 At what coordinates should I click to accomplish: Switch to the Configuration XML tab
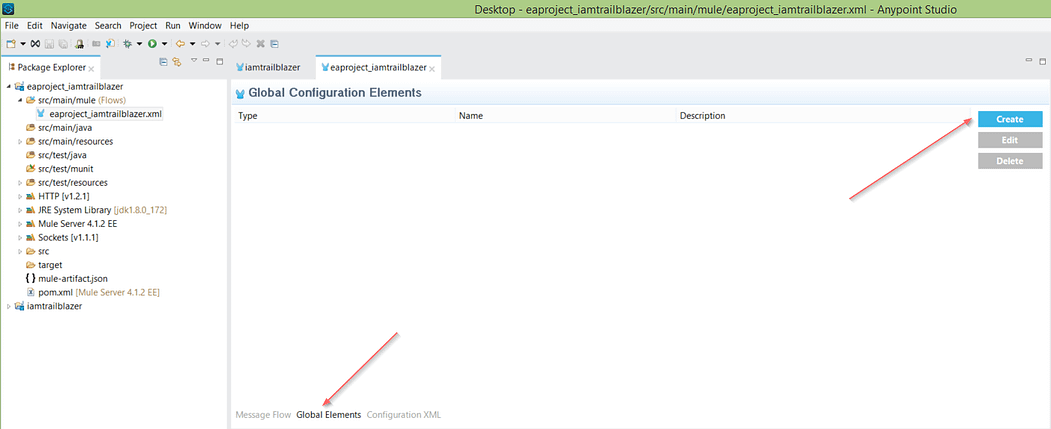[x=404, y=414]
